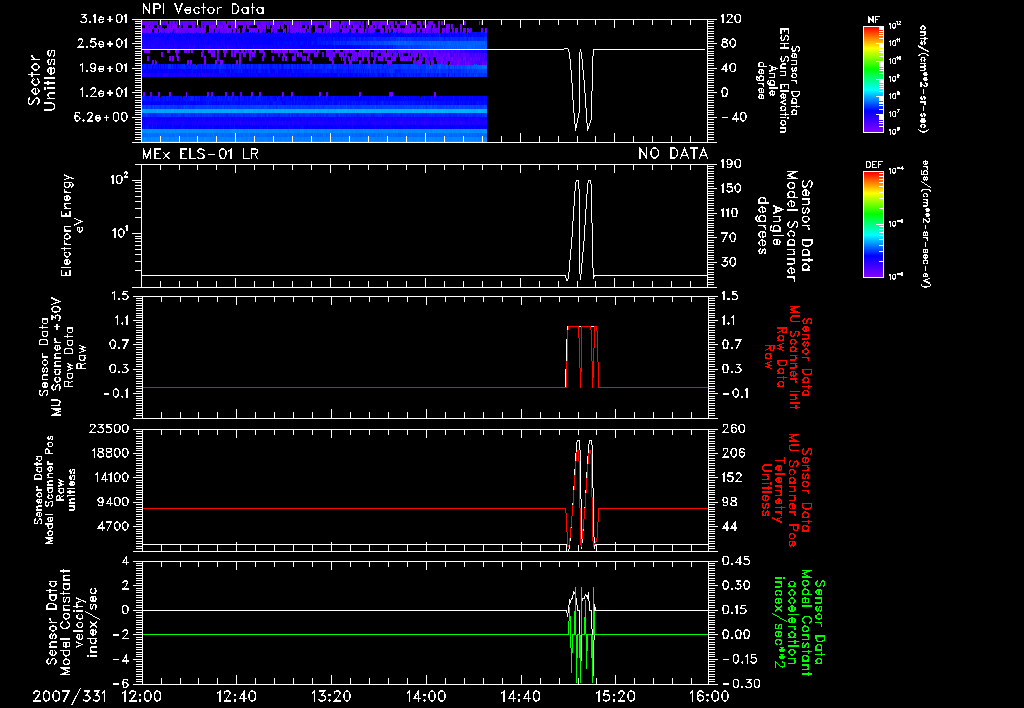Click the "Electron Energy eV" axis label

click(72, 225)
